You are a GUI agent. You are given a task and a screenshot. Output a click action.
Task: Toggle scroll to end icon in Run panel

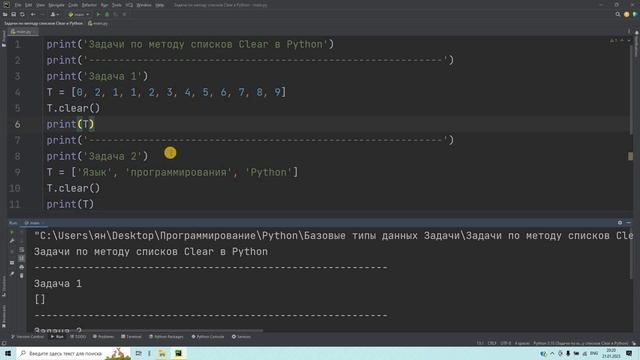click(x=22, y=258)
